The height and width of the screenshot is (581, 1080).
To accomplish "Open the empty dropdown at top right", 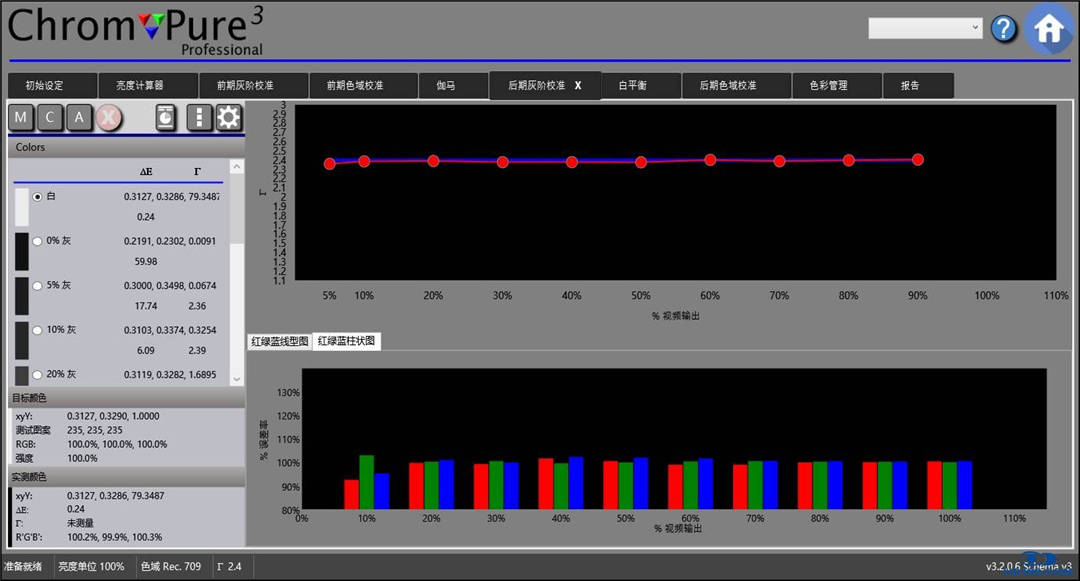I will coord(925,28).
